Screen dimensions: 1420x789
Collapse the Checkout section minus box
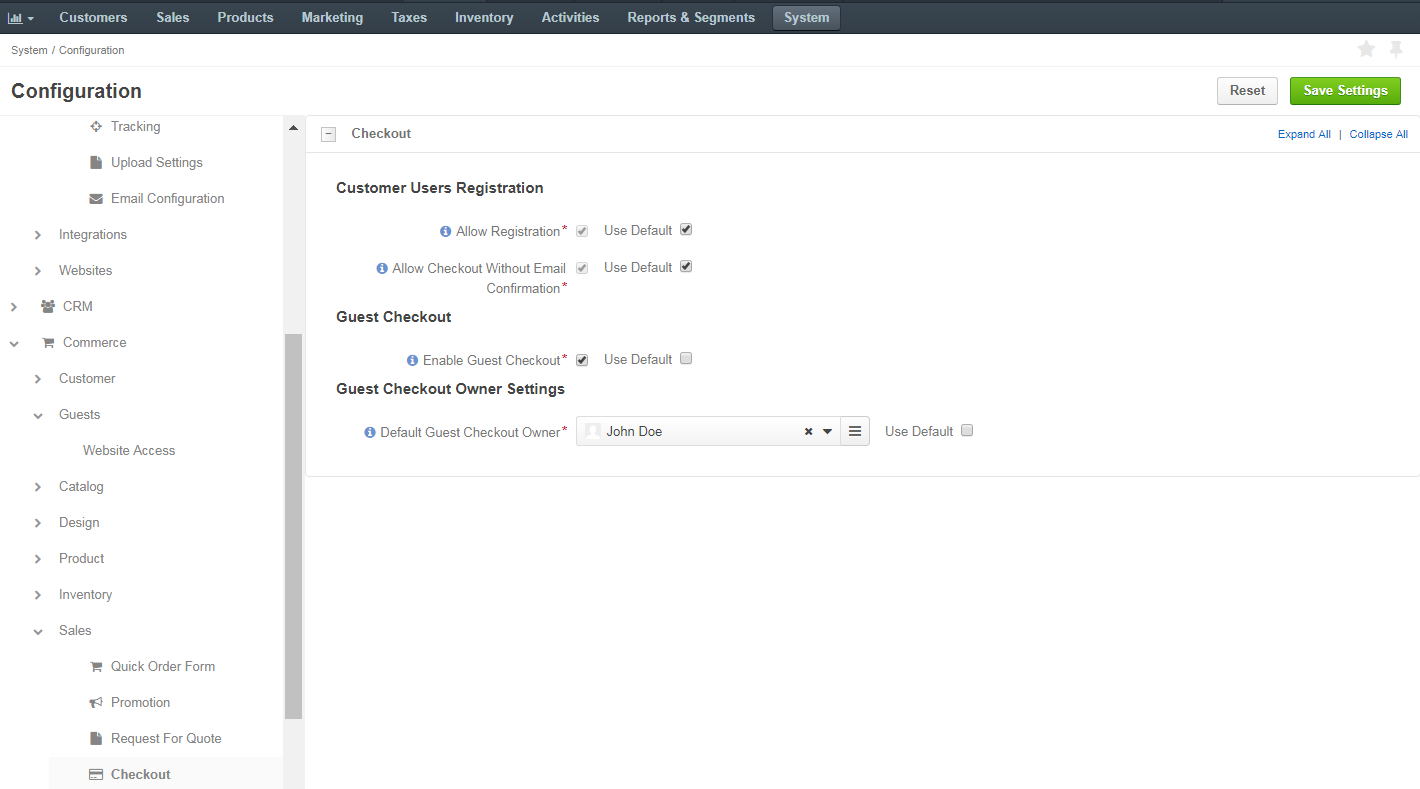click(328, 134)
